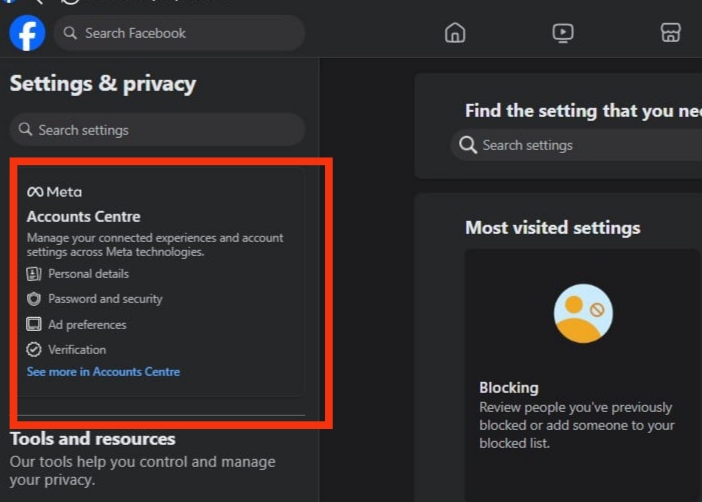
Task: Focus the Search Facebook field
Action: coord(180,33)
